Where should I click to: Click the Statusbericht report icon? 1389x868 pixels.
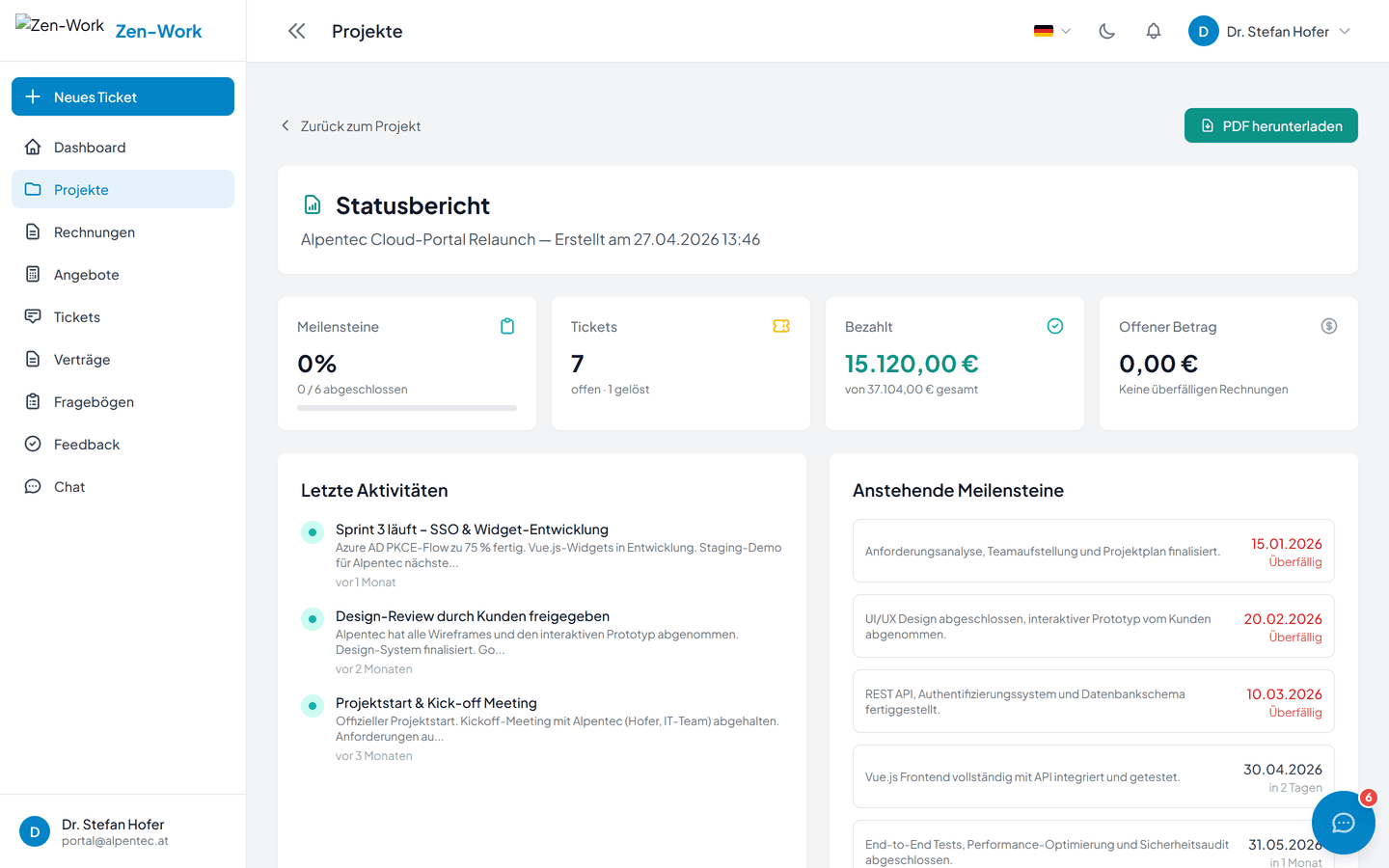click(313, 204)
